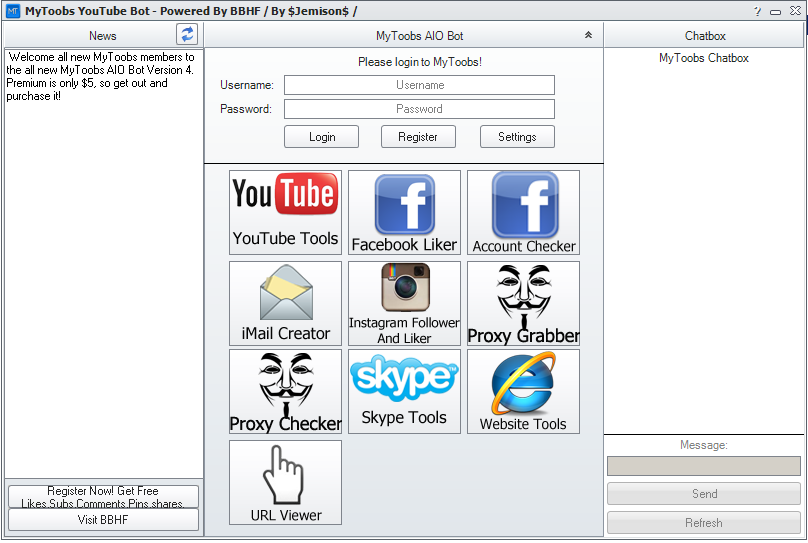Open Instagram Follower And Liker
Viewport: 808px width, 543px height.
(x=404, y=303)
